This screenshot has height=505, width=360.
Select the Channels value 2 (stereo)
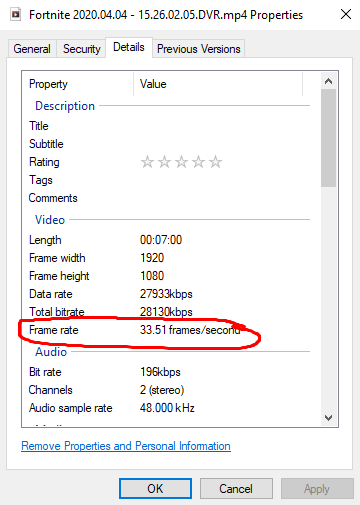(x=162, y=390)
